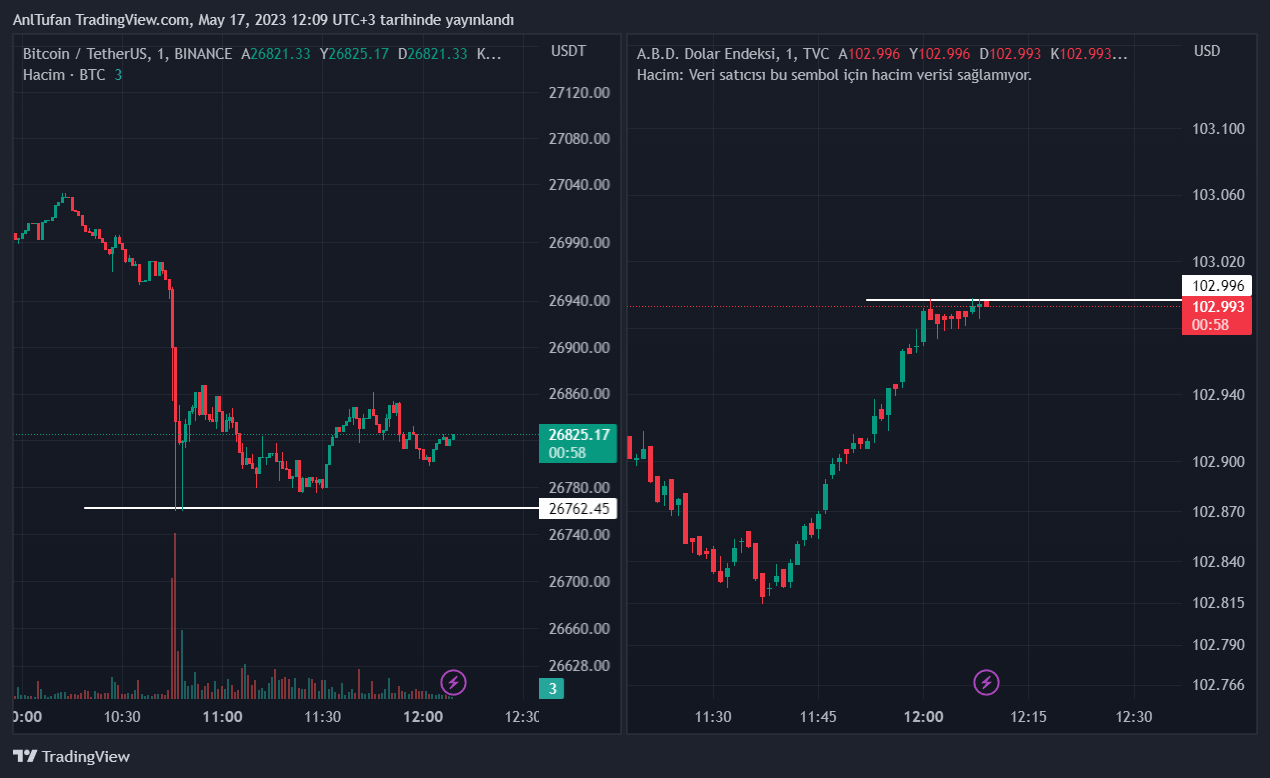
Task: Select the white 102.996 price line label
Action: tap(1216, 285)
